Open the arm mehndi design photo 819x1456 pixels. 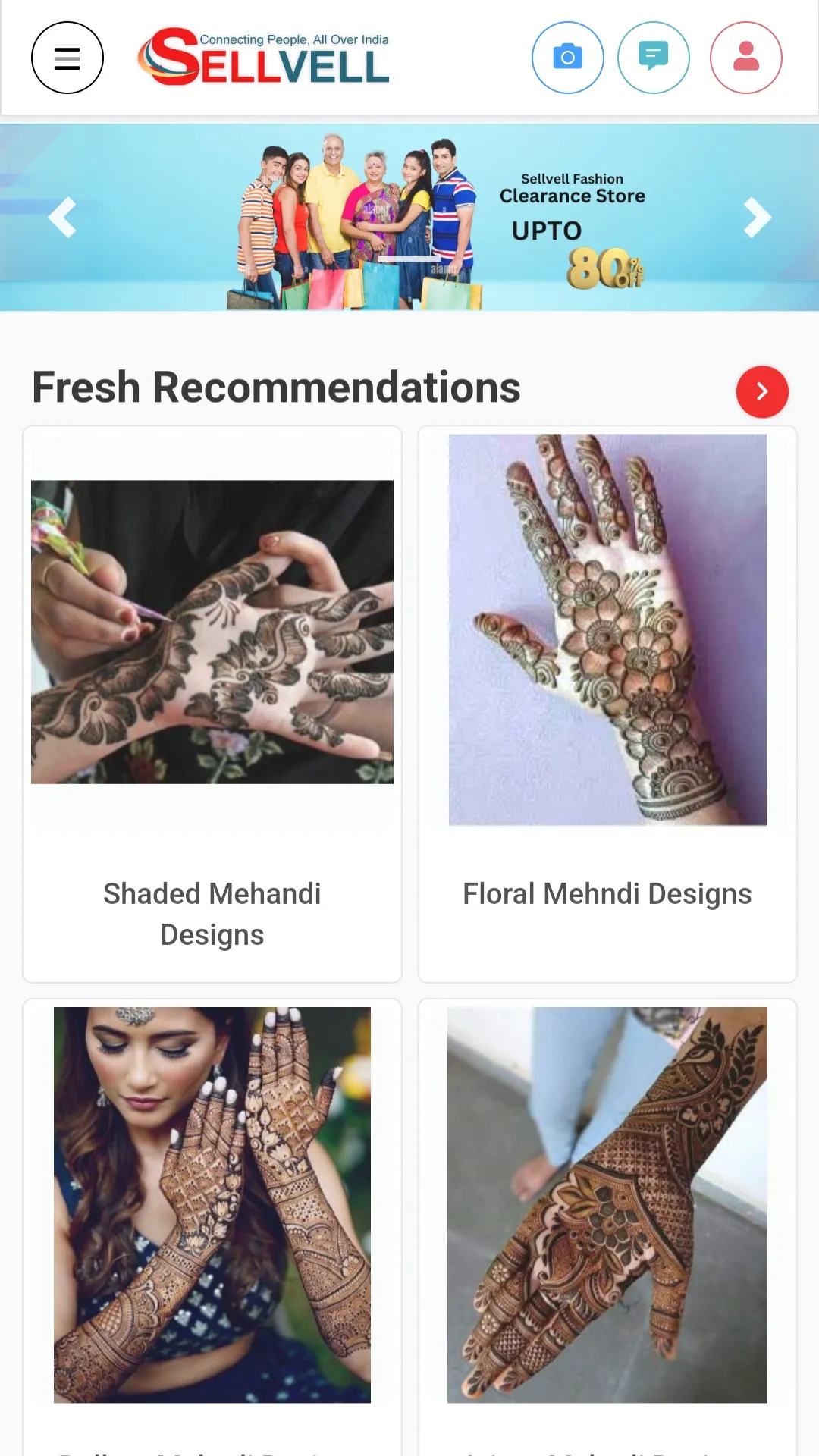click(607, 1204)
